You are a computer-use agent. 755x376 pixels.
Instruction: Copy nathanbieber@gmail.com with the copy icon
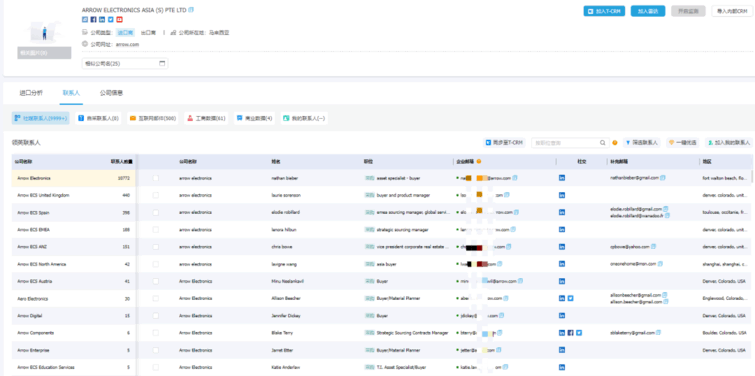pos(663,178)
